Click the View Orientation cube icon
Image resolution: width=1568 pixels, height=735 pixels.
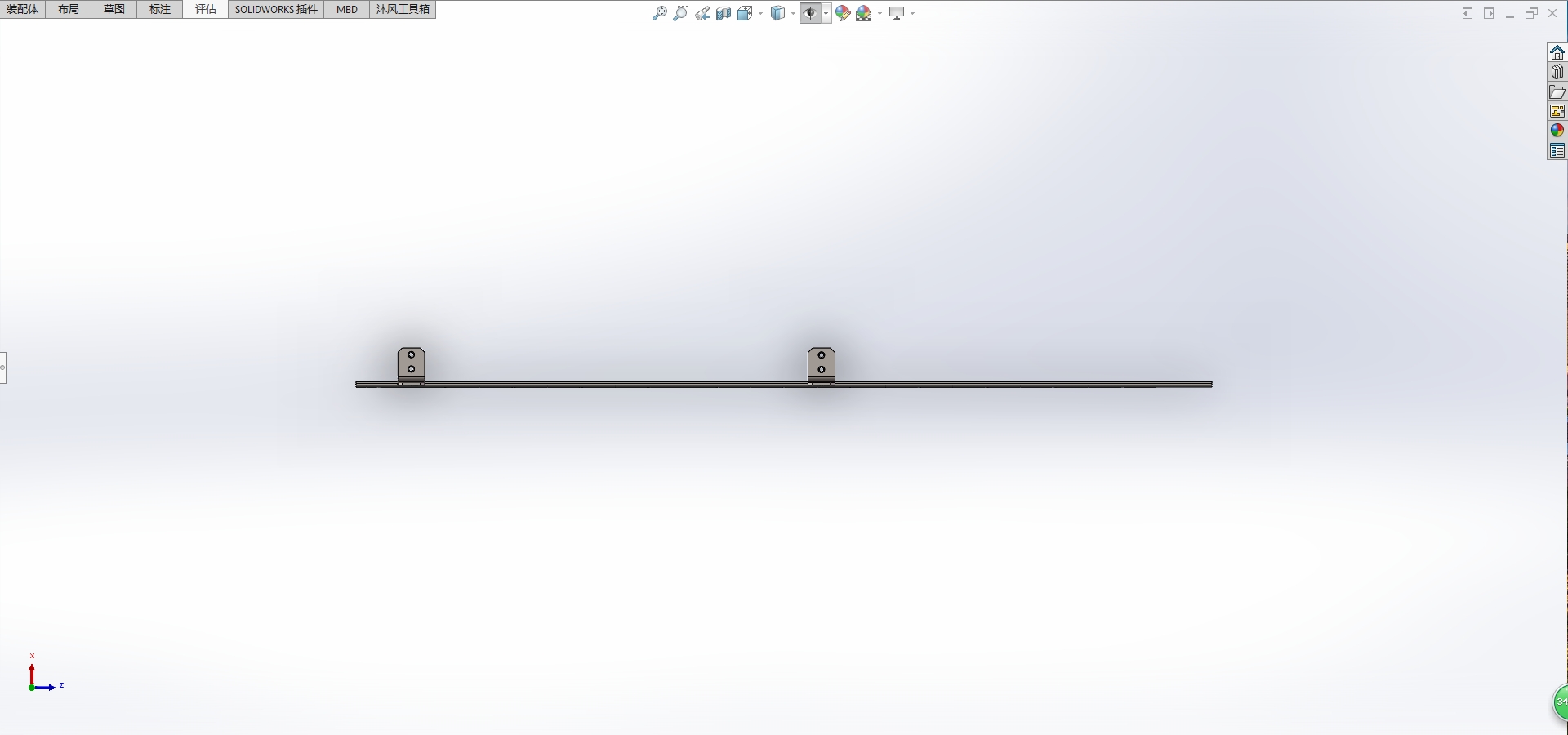[746, 13]
